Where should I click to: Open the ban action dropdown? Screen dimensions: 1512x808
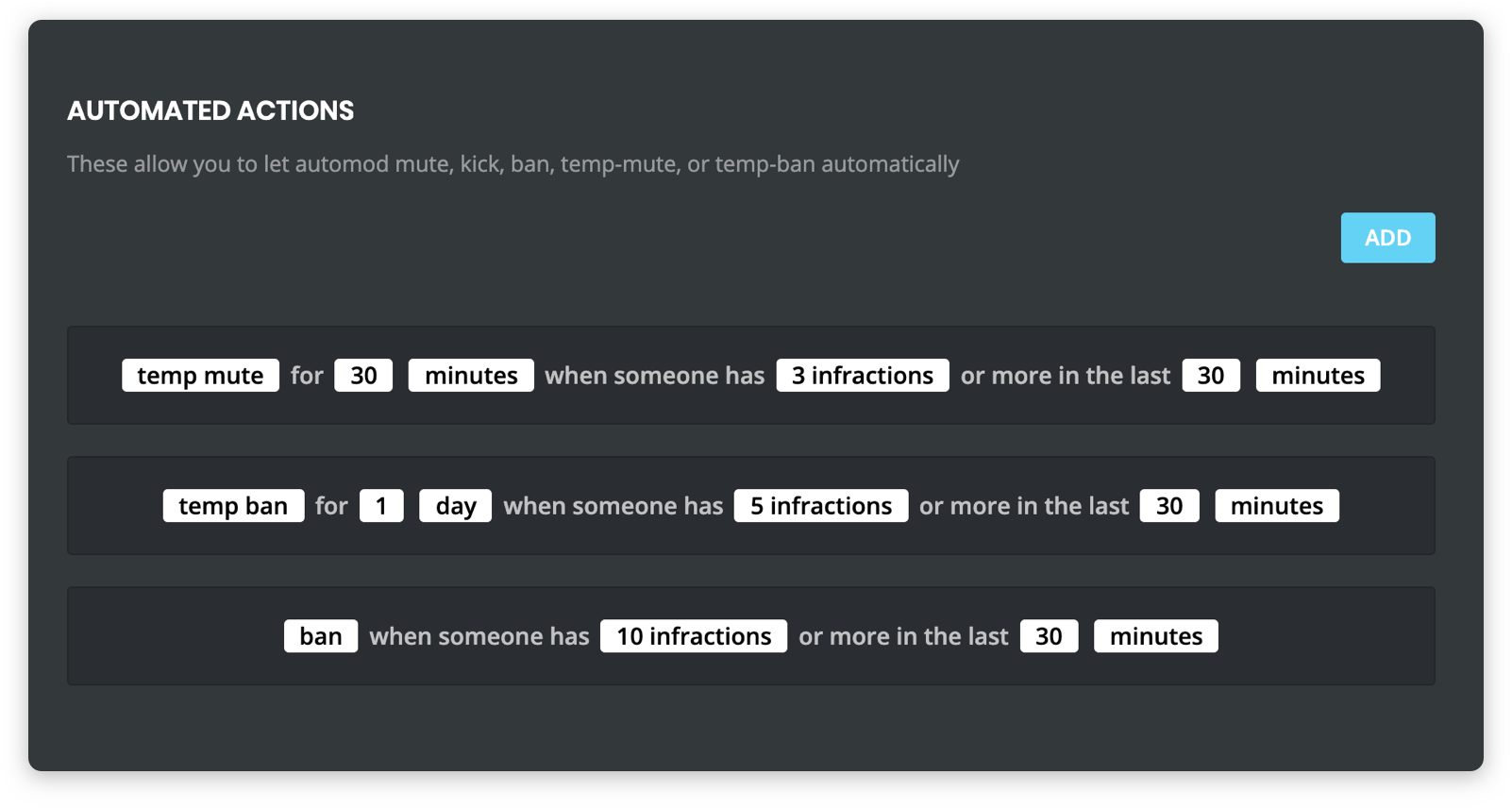321,636
